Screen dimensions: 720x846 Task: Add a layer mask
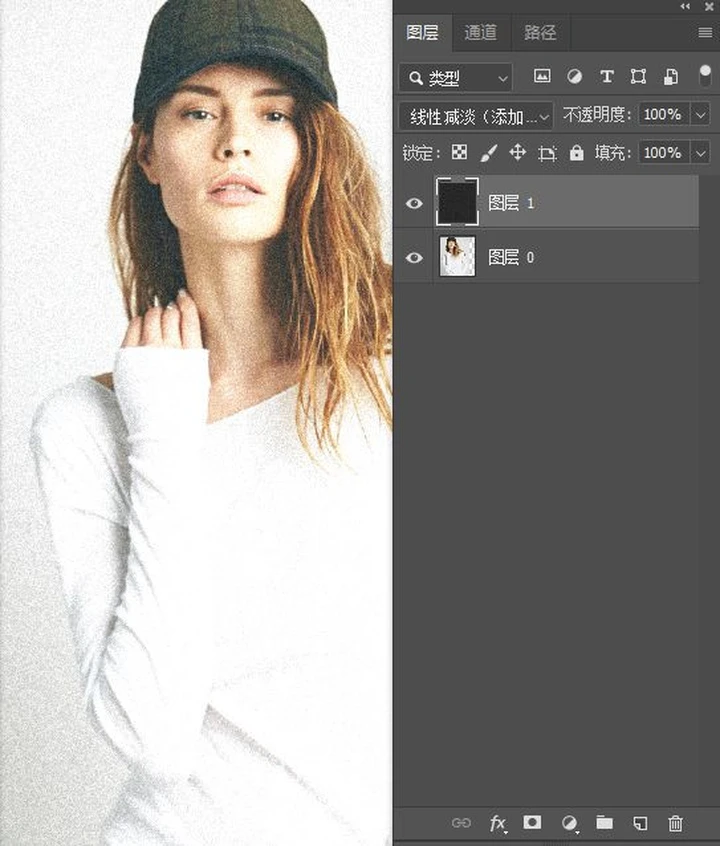(532, 822)
